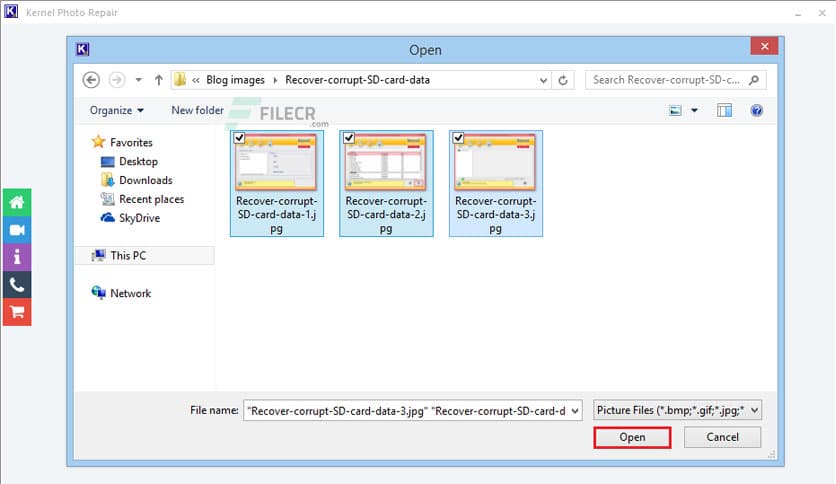Change view with the view icon
Screen dimensions: 836x484
675,110
